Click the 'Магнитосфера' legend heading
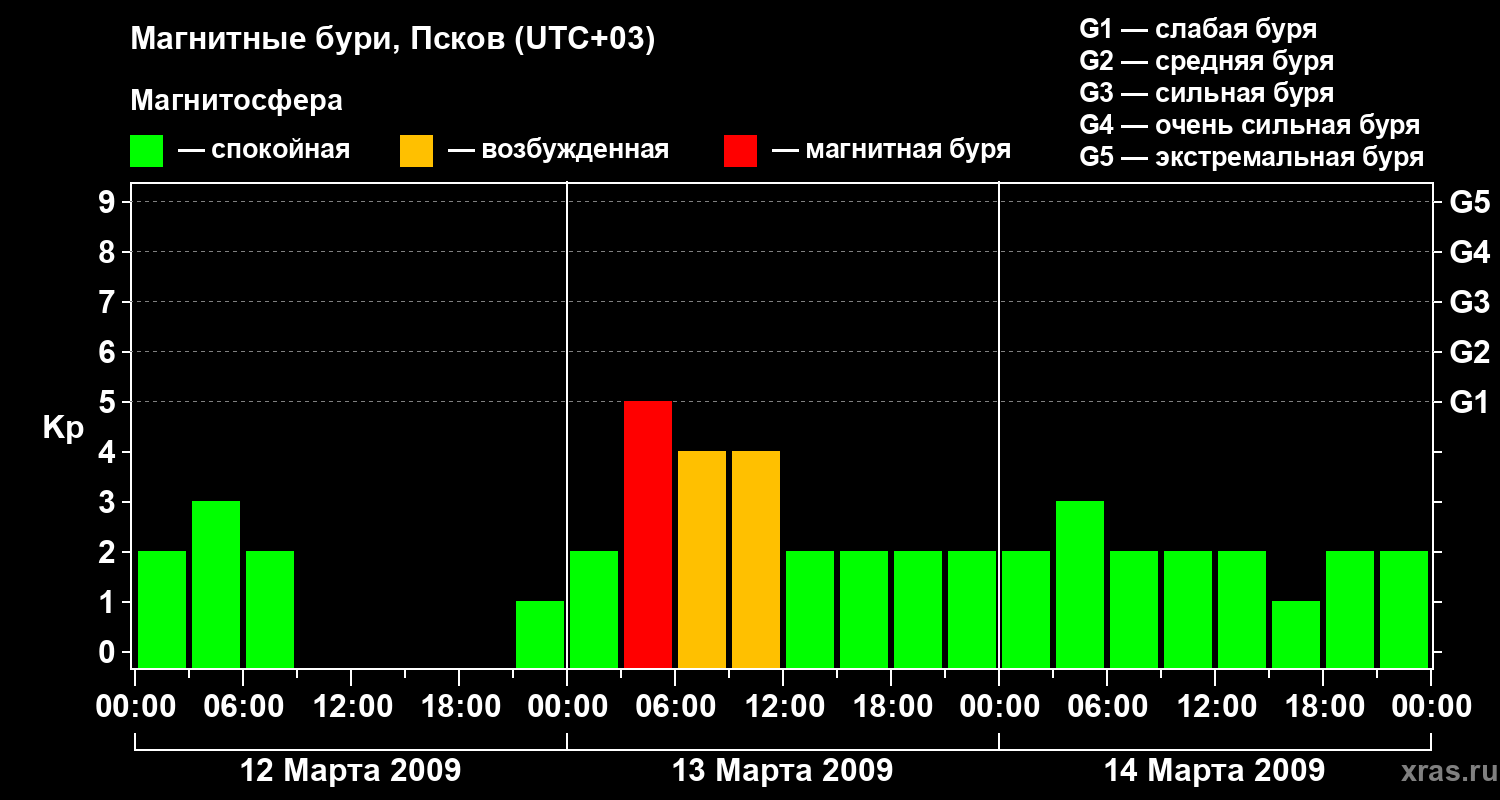Viewport: 1500px width, 800px height. point(236,101)
